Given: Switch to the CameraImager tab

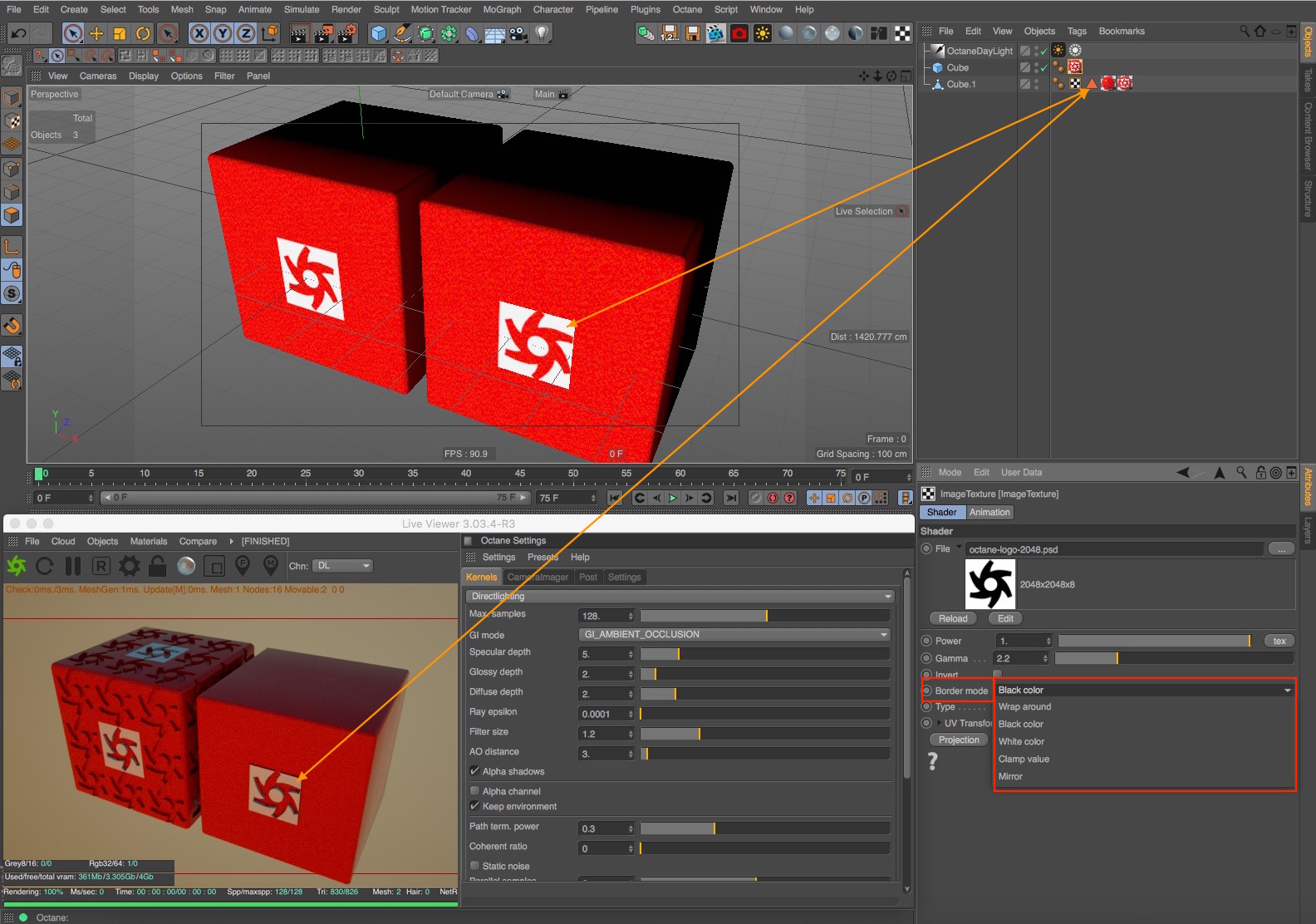Looking at the screenshot, I should click(x=538, y=577).
